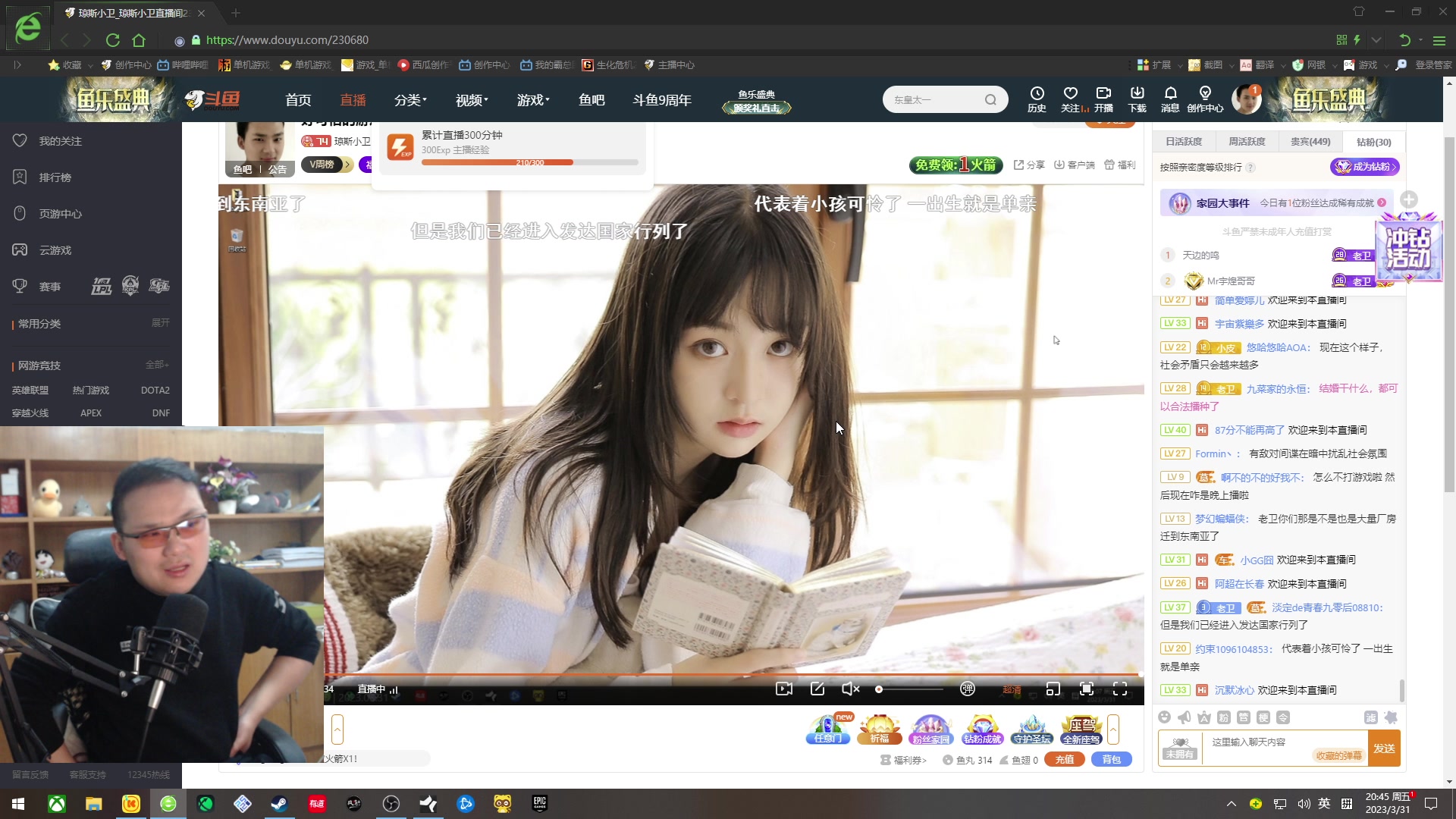Select the 鱼吧 menu item
This screenshot has width=1456, height=819.
pos(591,99)
